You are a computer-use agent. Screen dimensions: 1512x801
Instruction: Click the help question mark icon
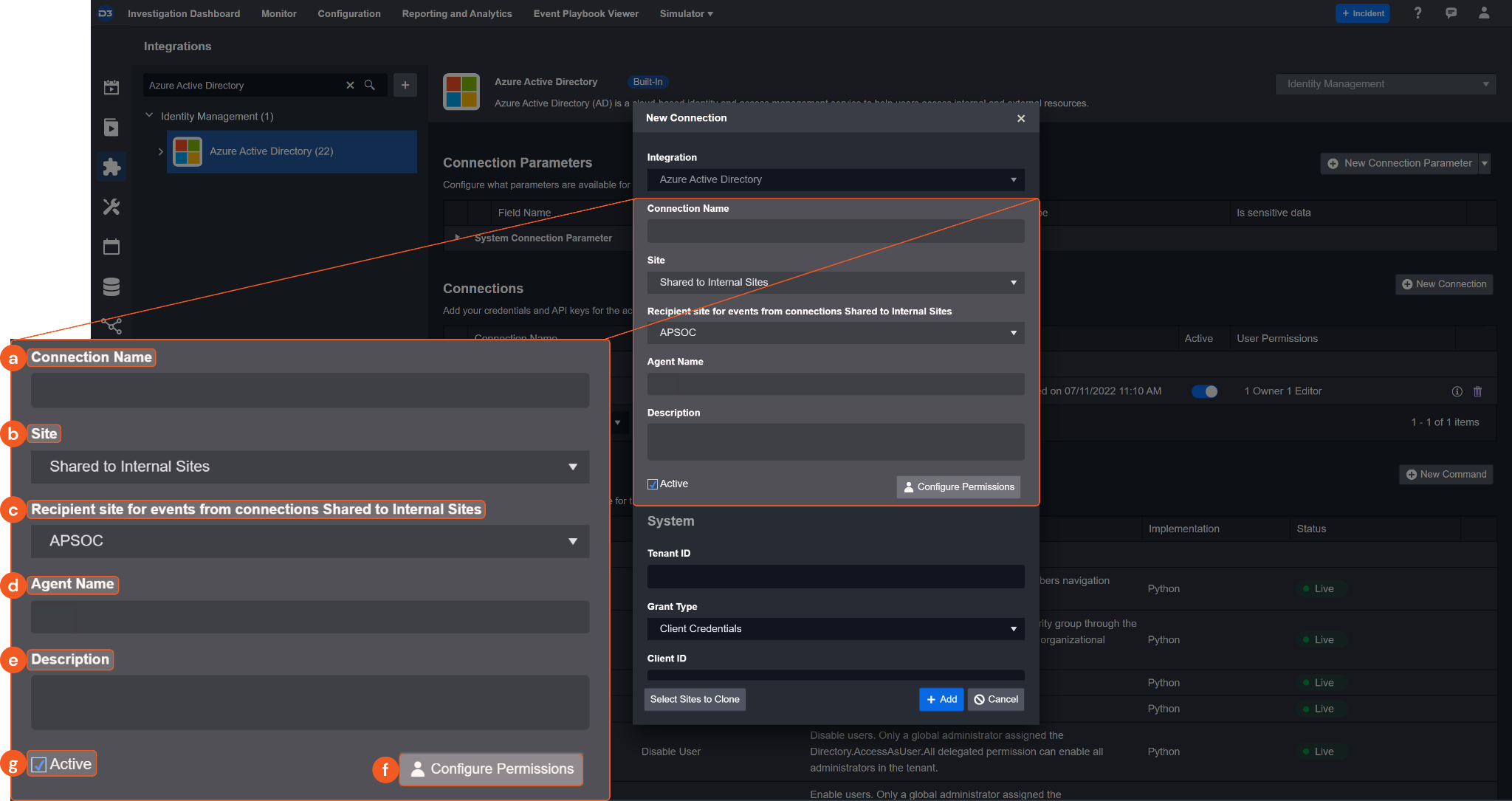click(1417, 13)
